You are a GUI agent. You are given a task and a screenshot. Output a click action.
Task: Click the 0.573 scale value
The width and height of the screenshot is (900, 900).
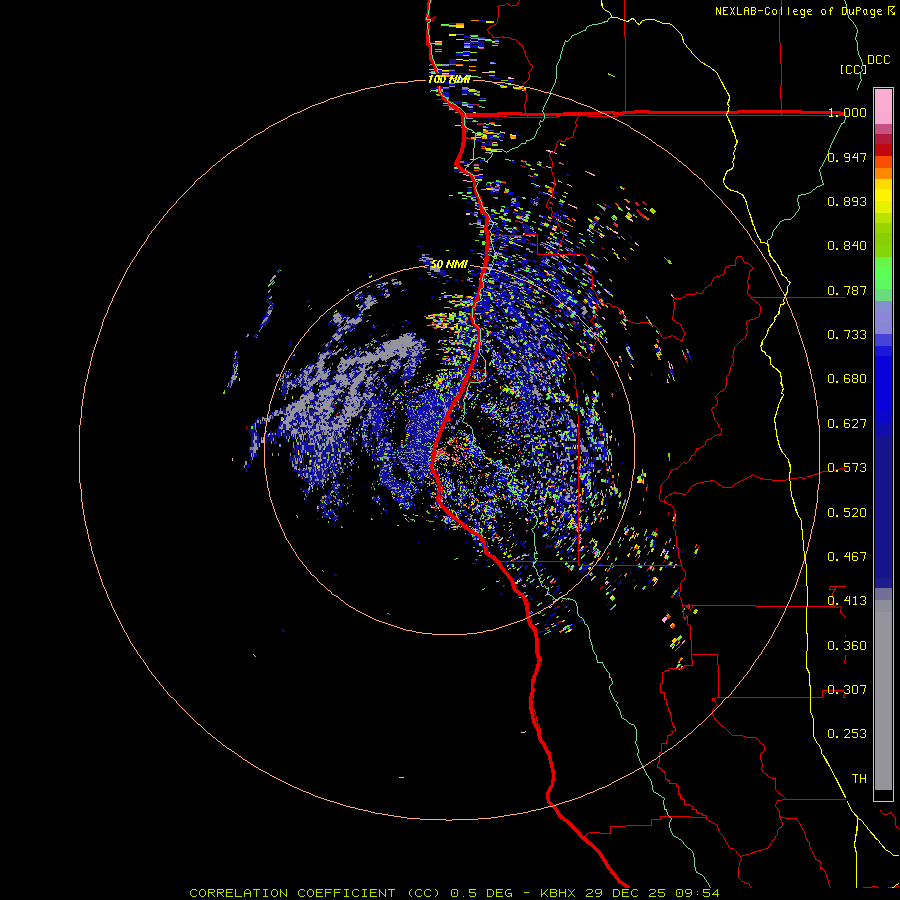pyautogui.click(x=847, y=468)
